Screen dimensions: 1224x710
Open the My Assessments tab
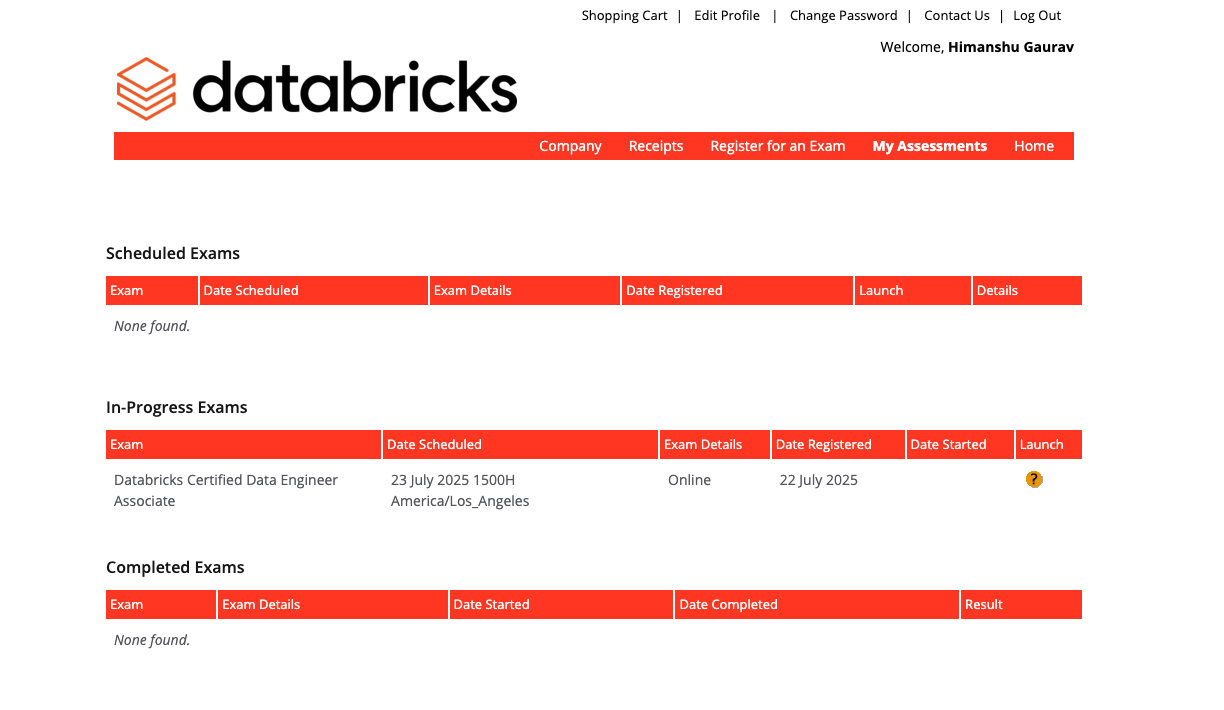click(929, 146)
